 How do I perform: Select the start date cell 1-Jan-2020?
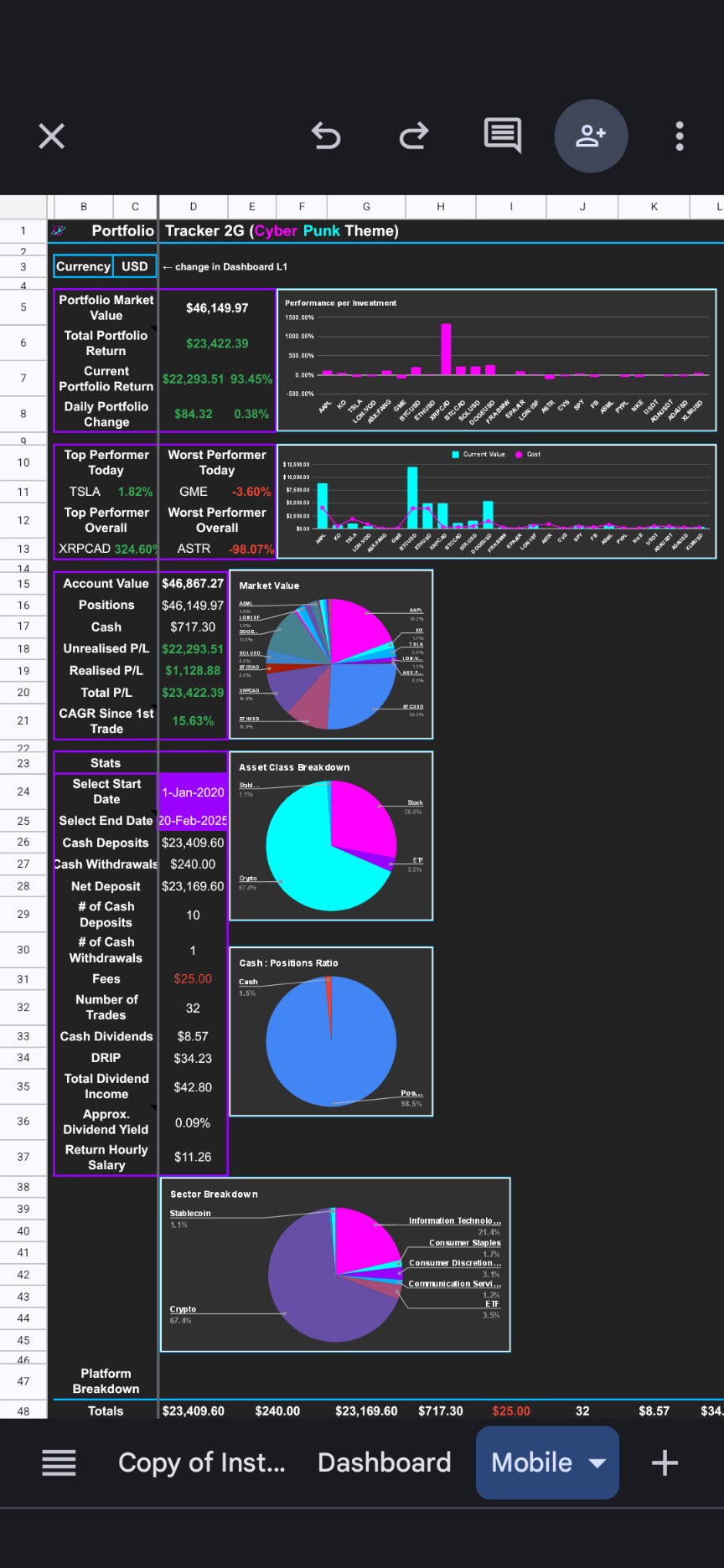click(193, 792)
